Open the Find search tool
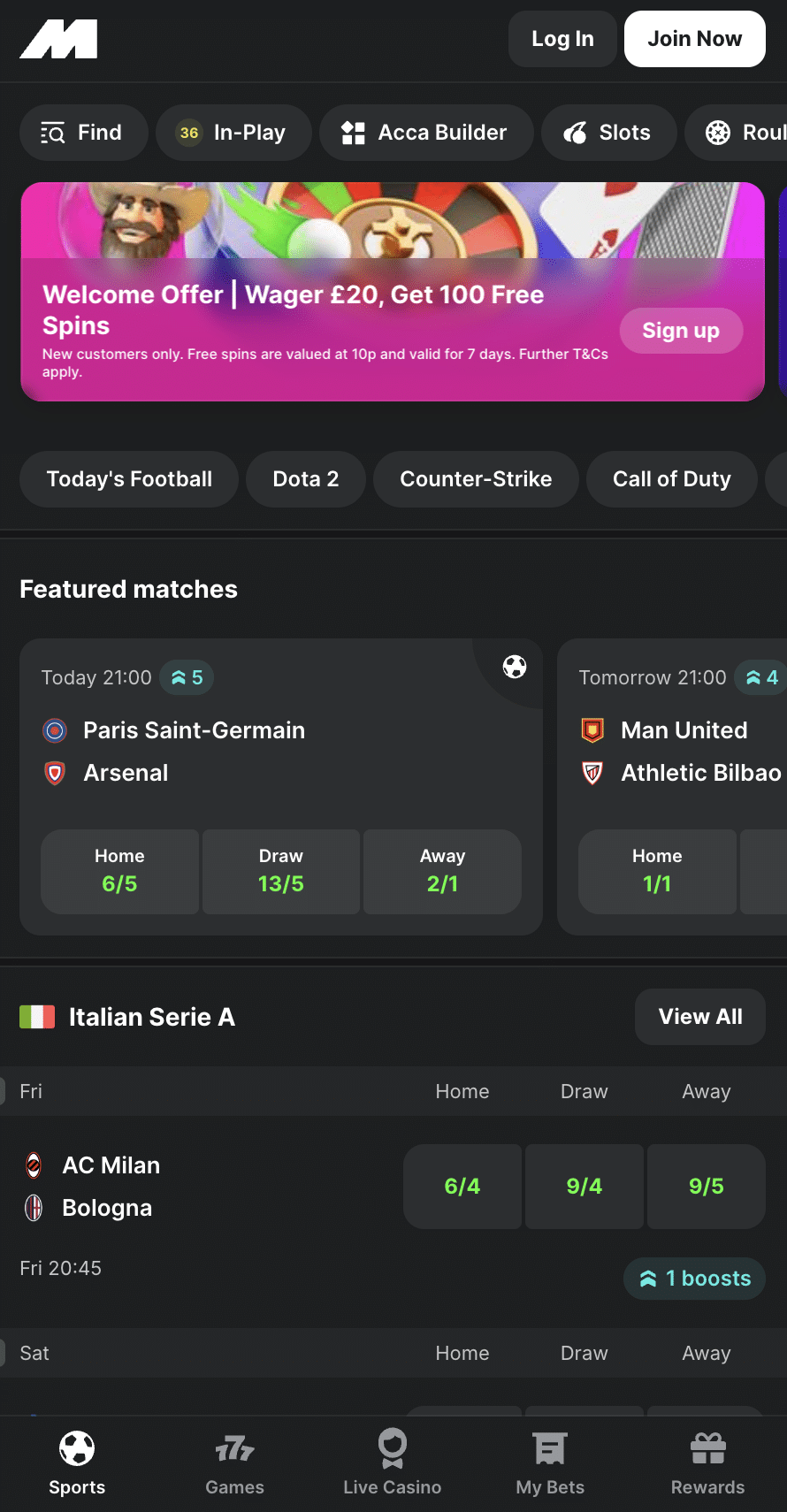Viewport: 787px width, 1512px height. point(83,133)
